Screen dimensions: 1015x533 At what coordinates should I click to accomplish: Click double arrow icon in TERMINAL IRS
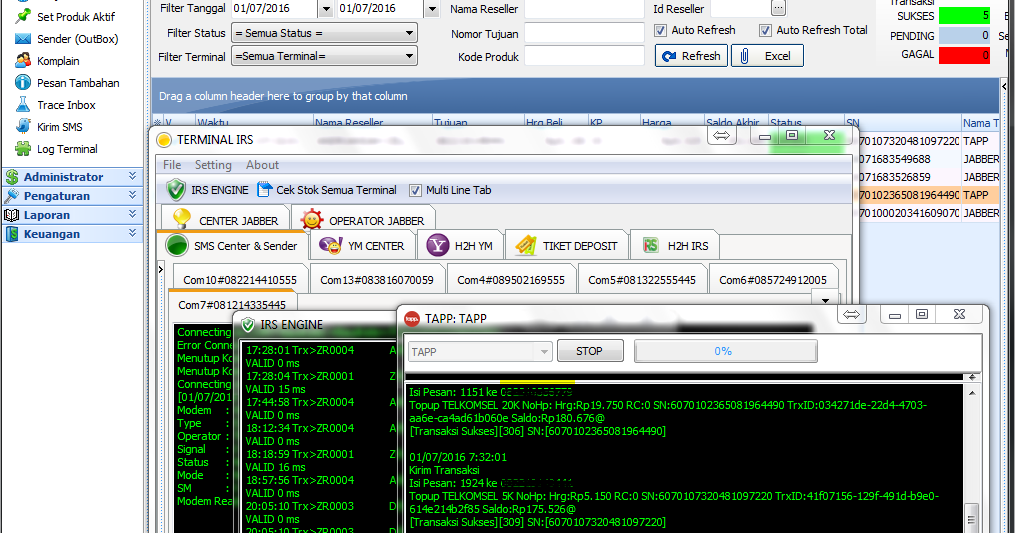coord(722,135)
